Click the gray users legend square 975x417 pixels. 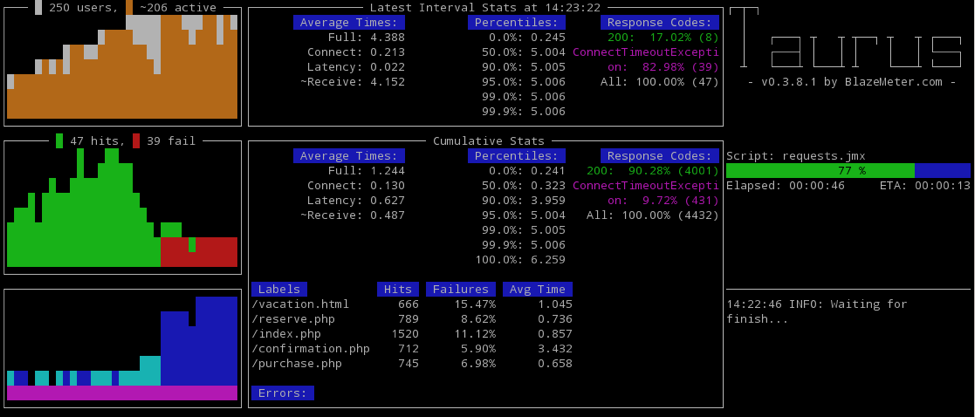pos(39,7)
